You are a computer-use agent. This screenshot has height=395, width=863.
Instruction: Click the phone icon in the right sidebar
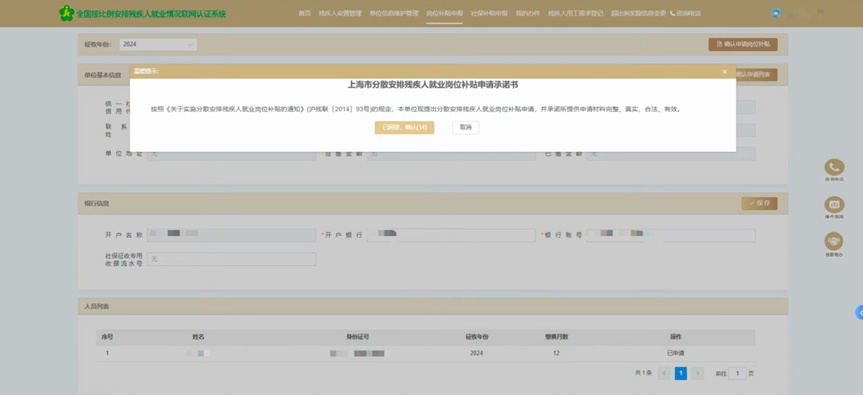[x=834, y=168]
